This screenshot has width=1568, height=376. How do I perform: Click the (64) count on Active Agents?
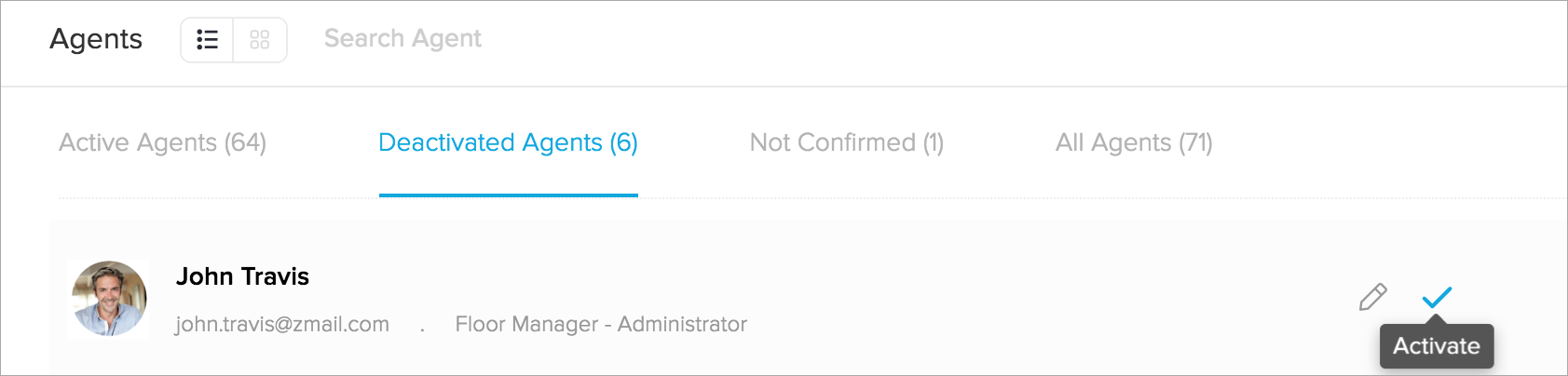[x=245, y=142]
